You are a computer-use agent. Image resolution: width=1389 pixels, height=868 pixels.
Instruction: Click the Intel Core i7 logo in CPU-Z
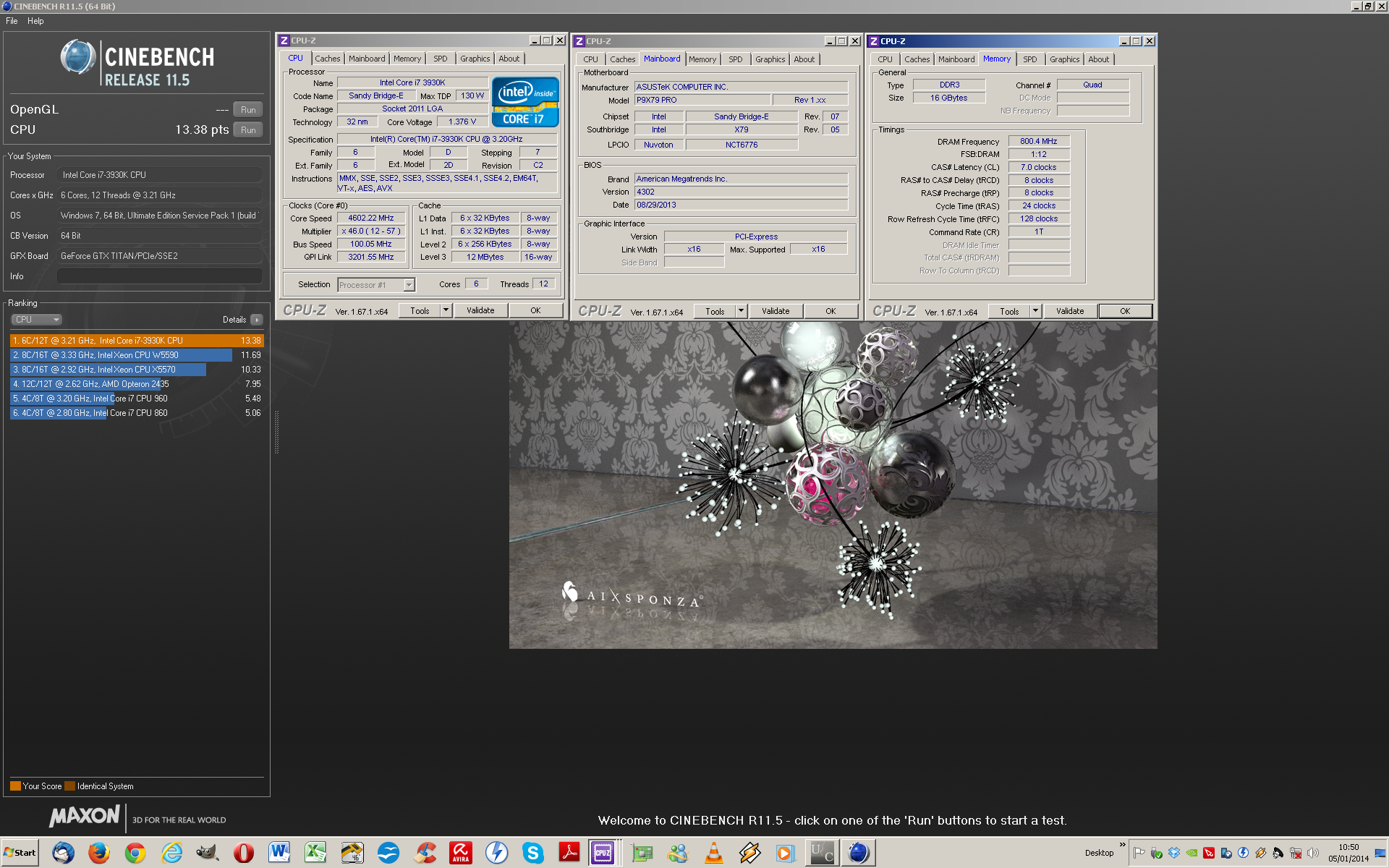coord(525,103)
